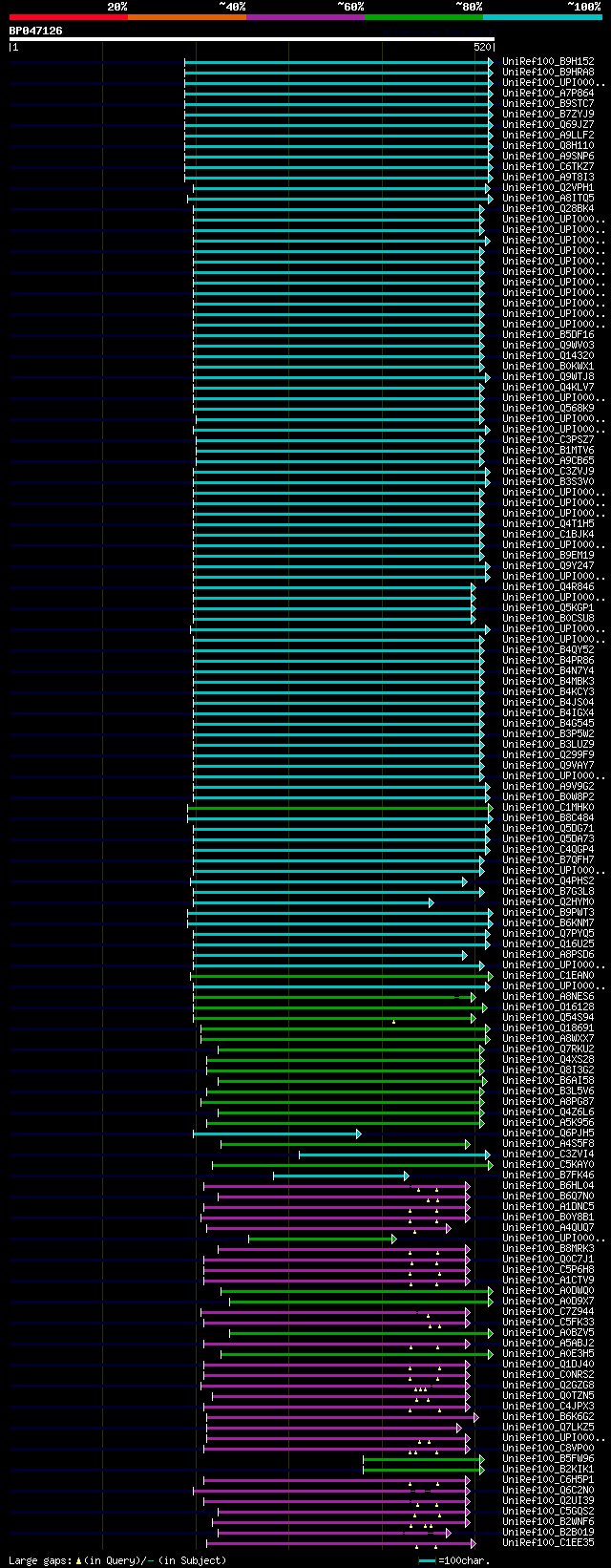Click the short cyan bar for UniRef100_Q6PJH5
This screenshot has height=1568, width=611.
point(277,1134)
